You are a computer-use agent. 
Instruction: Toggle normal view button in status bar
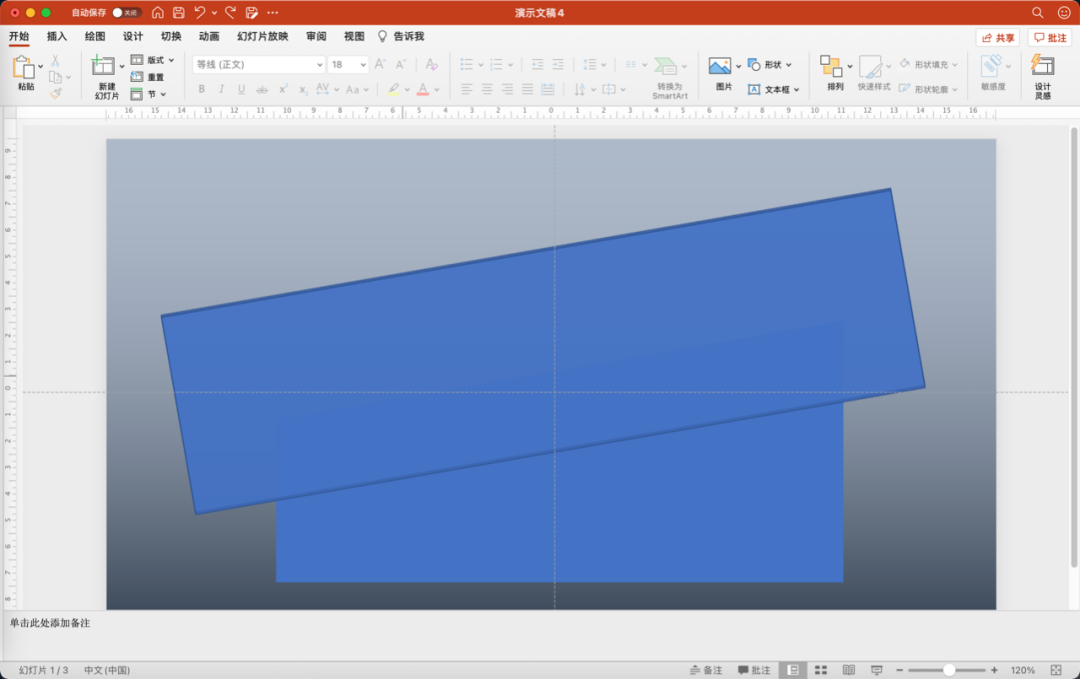[x=793, y=670]
